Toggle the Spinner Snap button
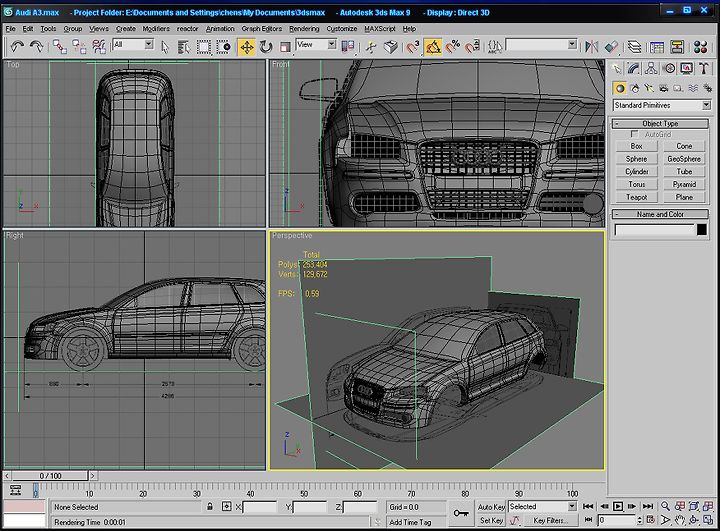Image resolution: width=720 pixels, height=531 pixels. pos(472,47)
